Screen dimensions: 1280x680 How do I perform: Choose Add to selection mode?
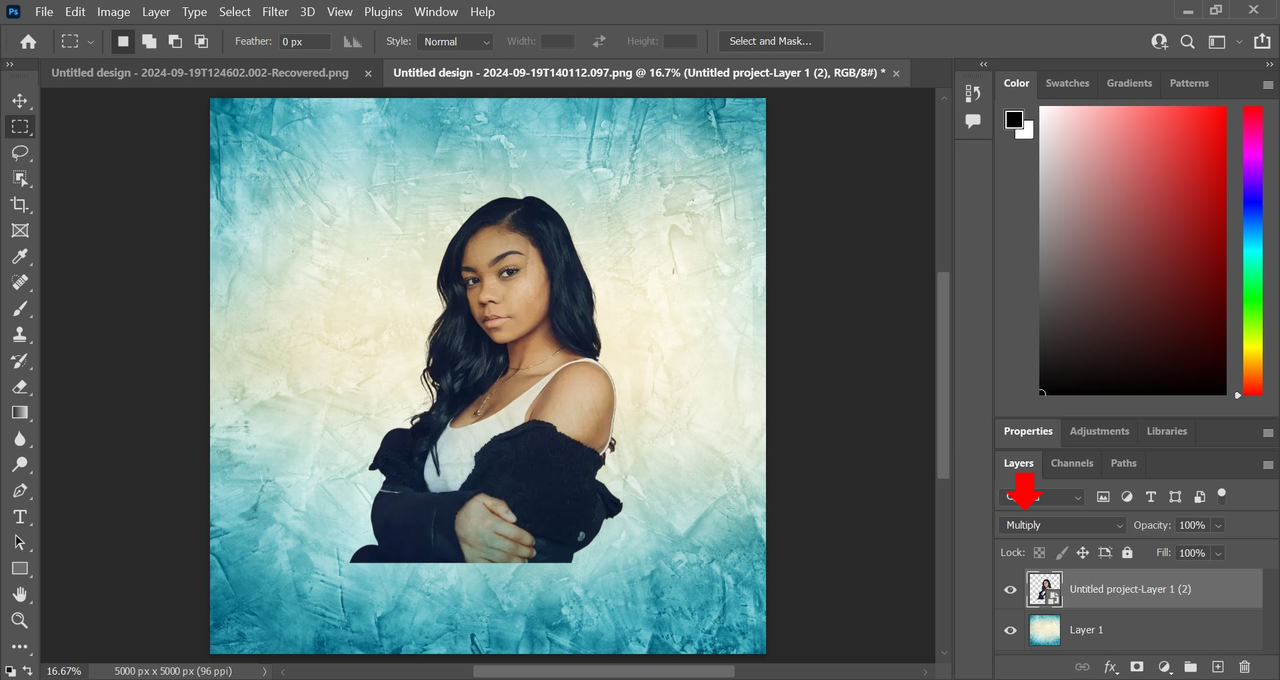[x=149, y=41]
